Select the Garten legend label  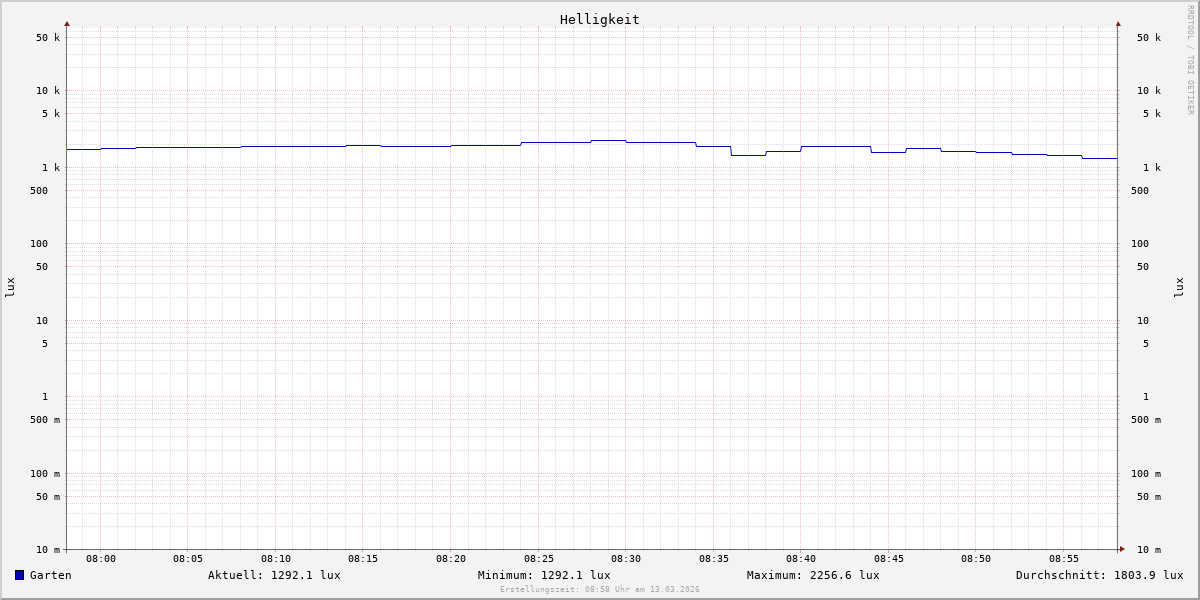pyautogui.click(x=50, y=575)
